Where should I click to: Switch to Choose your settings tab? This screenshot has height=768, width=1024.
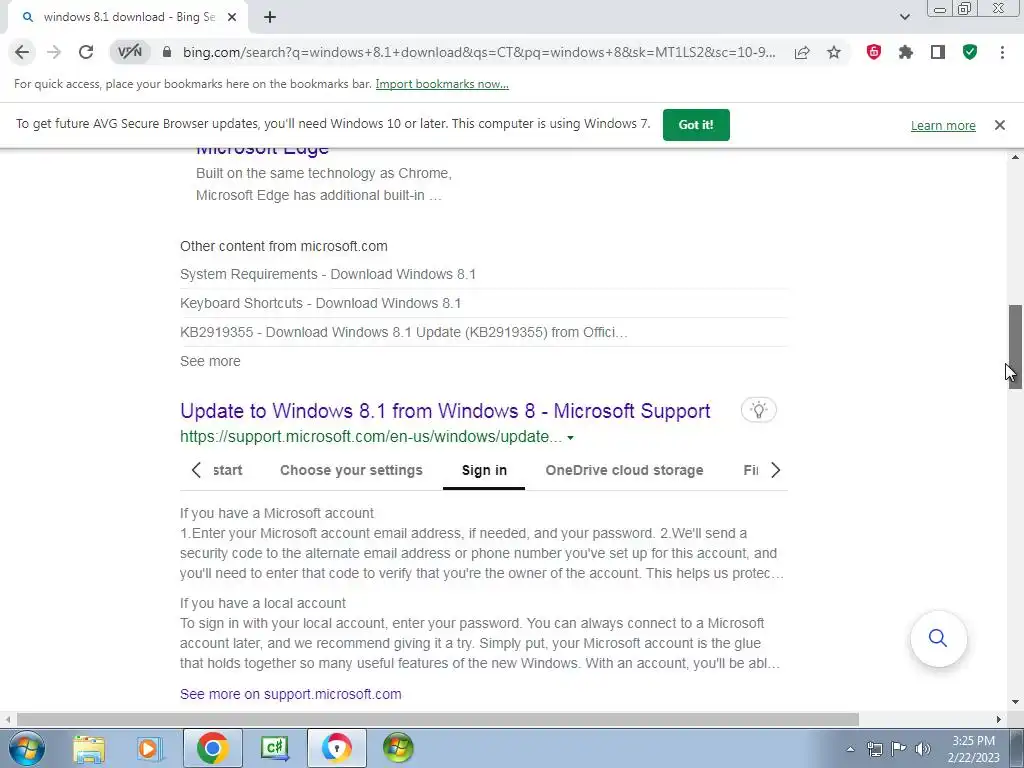(x=351, y=470)
